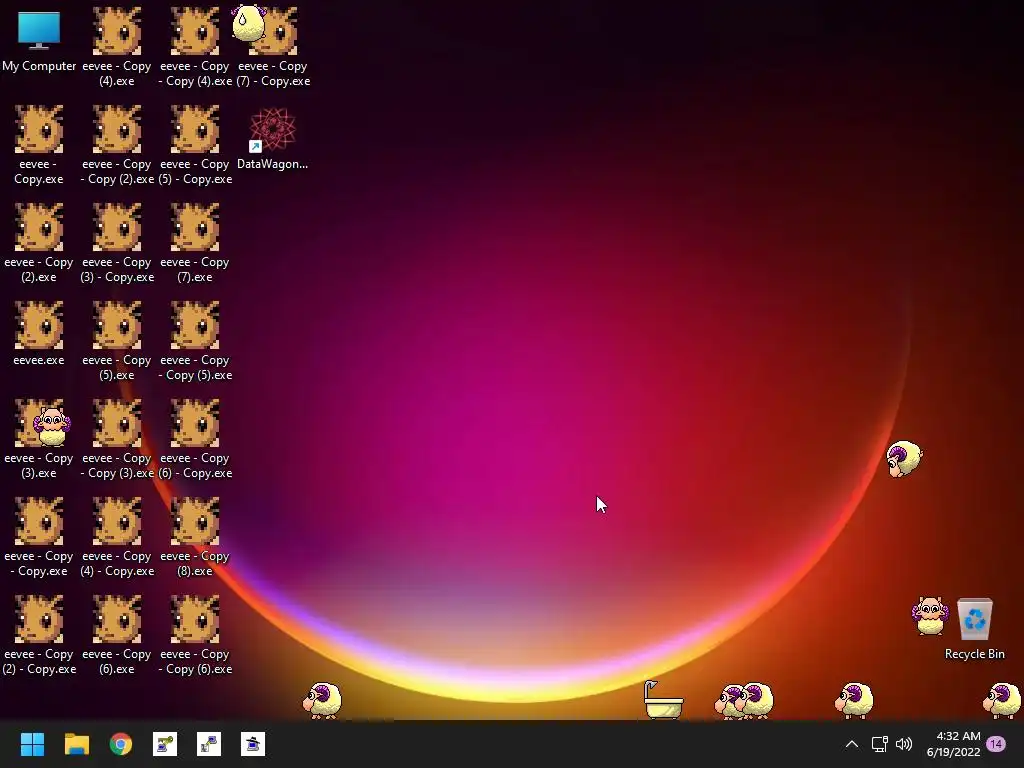Click the bathtub desktop pet above taskbar
Image resolution: width=1024 pixels, height=768 pixels.
(x=662, y=699)
